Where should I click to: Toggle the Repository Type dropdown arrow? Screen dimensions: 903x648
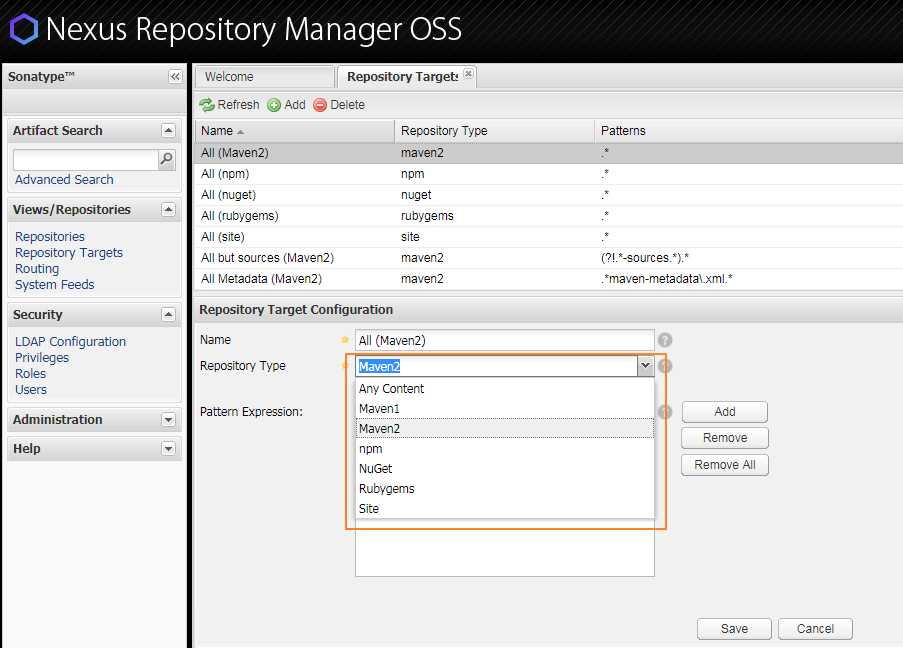646,366
